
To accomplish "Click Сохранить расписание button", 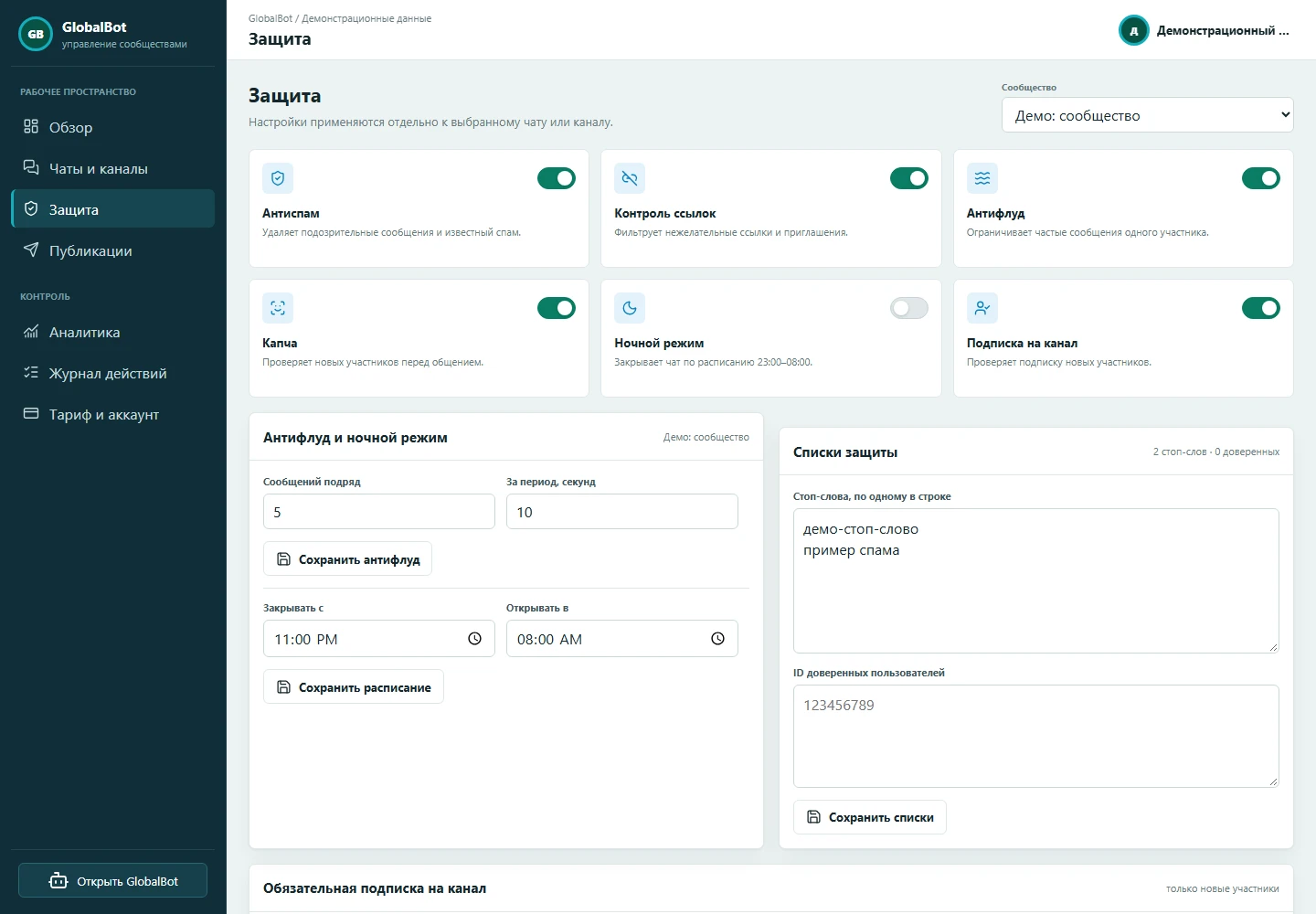I will click(354, 687).
